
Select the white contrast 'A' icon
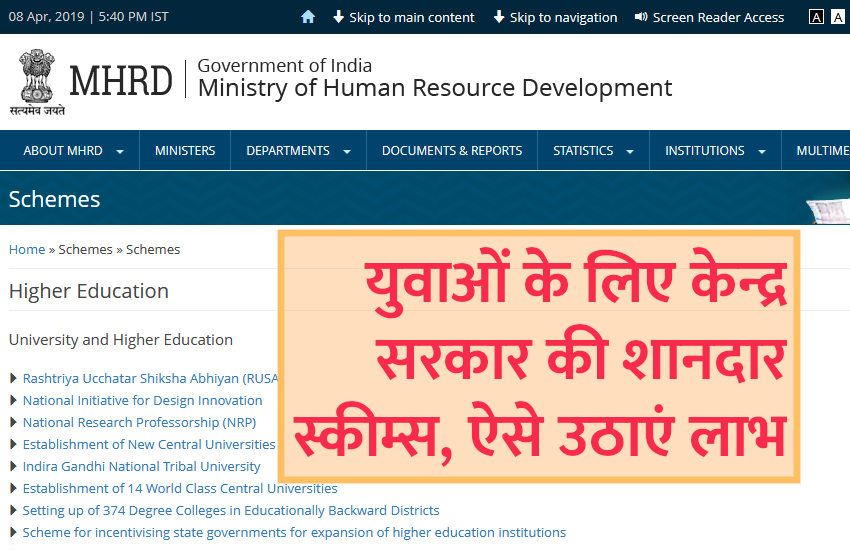click(x=838, y=17)
